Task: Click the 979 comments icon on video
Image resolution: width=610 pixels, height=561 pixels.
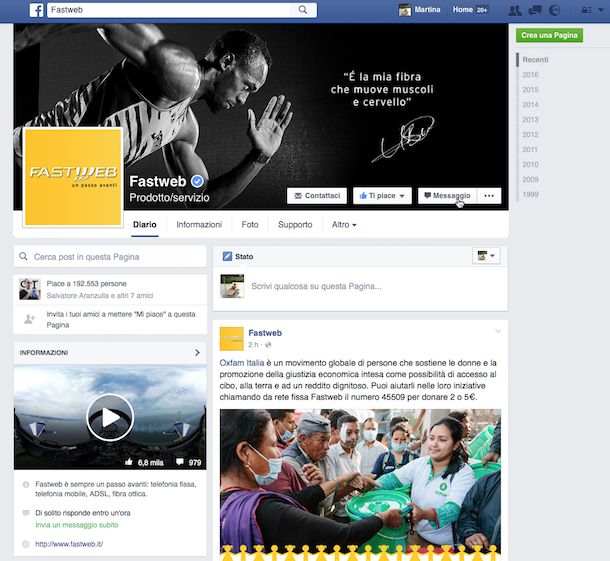Action: (x=180, y=462)
